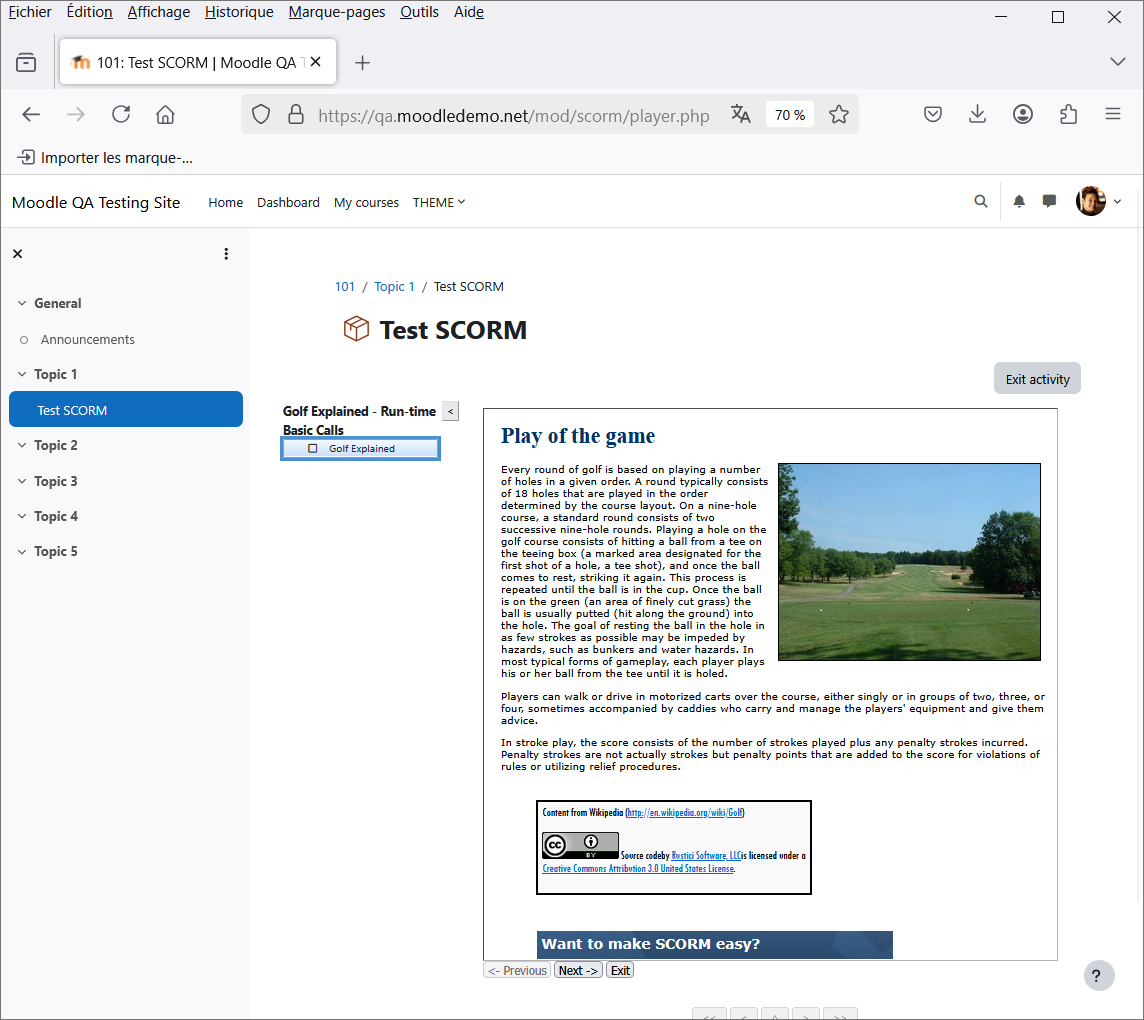
Task: Open the downloads panel
Action: coord(978,115)
